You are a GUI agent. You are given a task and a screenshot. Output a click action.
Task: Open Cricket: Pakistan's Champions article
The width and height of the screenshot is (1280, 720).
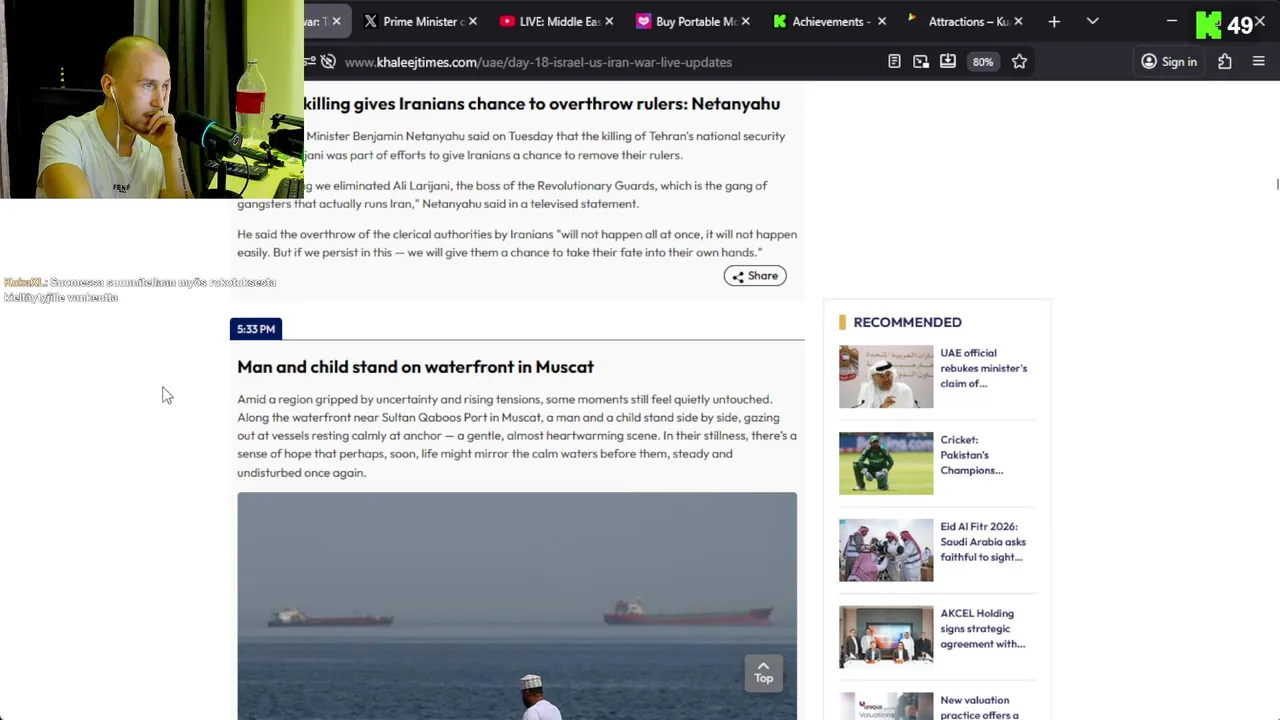click(971, 455)
